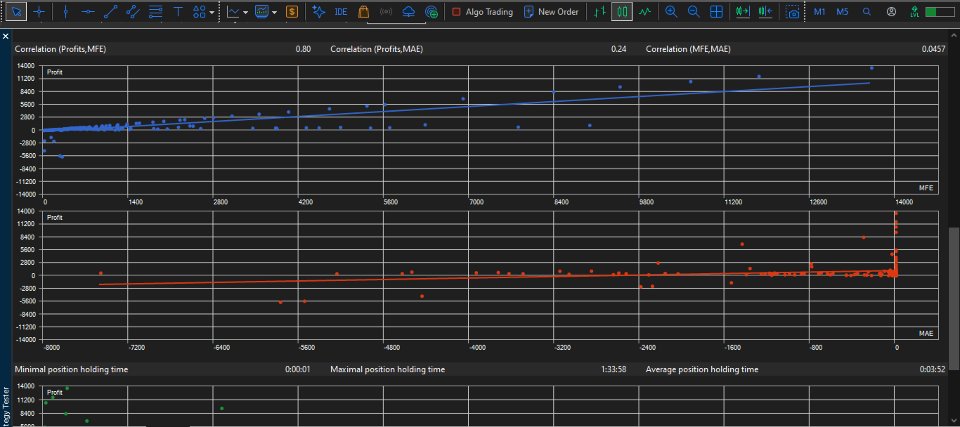Click the Average position holding time value 0:03:52
The image size is (960, 427).
(x=932, y=369)
